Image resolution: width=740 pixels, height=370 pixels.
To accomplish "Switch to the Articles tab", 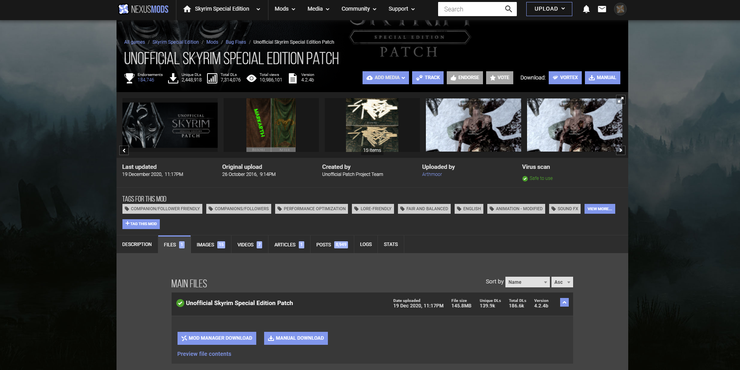I will [x=289, y=244].
